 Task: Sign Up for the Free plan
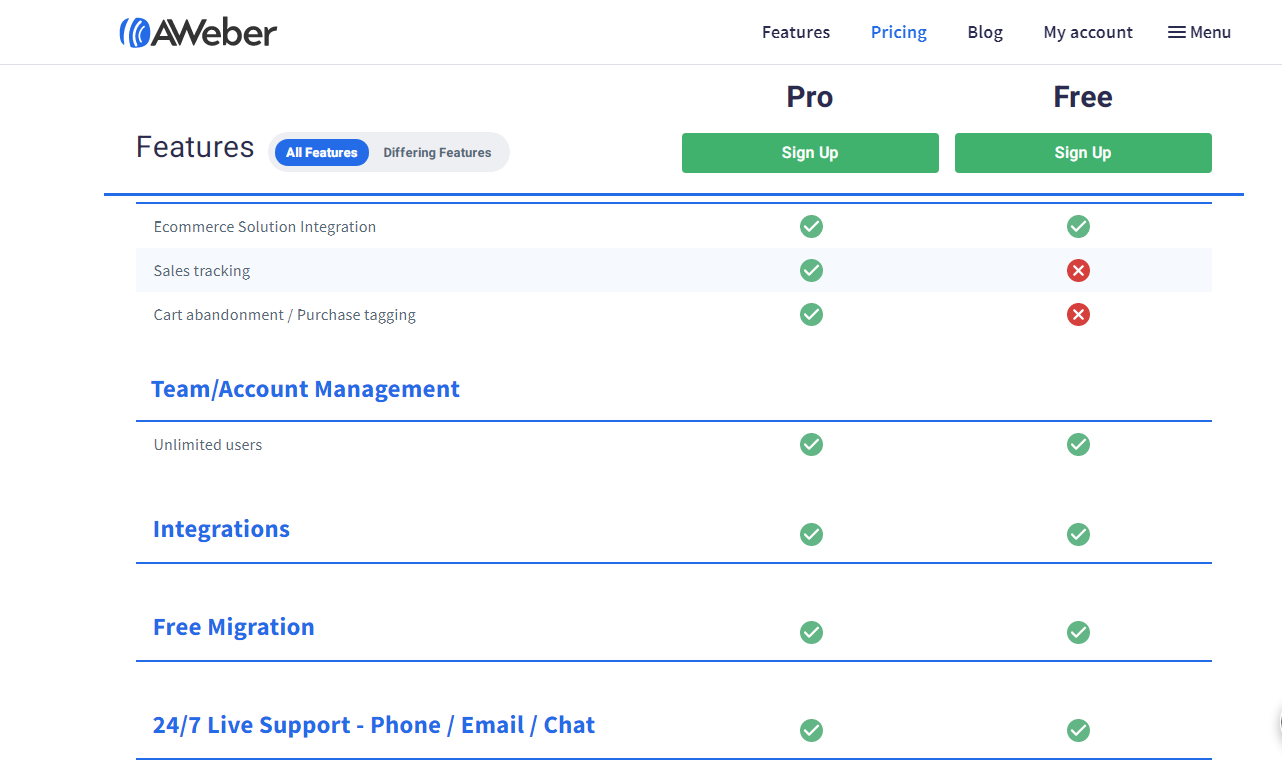(x=1083, y=153)
